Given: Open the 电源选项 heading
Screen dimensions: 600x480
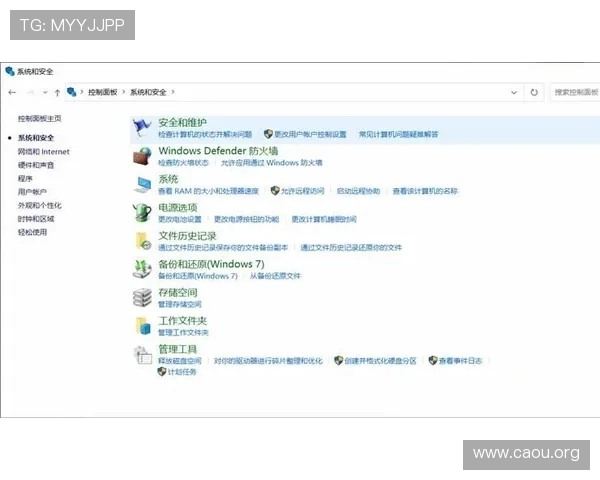Looking at the screenshot, I should (178, 207).
